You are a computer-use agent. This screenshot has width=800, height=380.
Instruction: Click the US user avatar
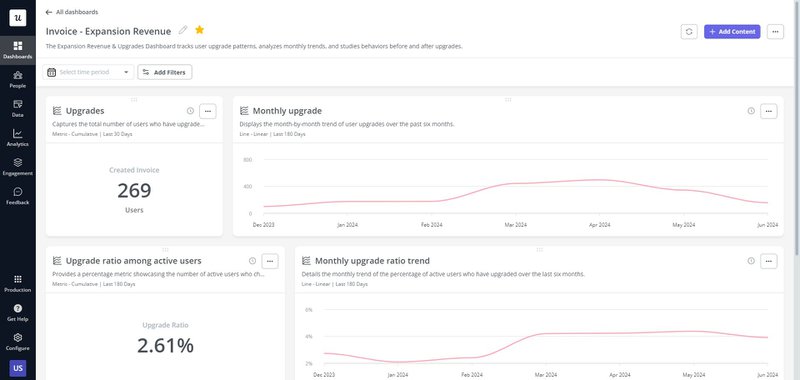(18, 368)
